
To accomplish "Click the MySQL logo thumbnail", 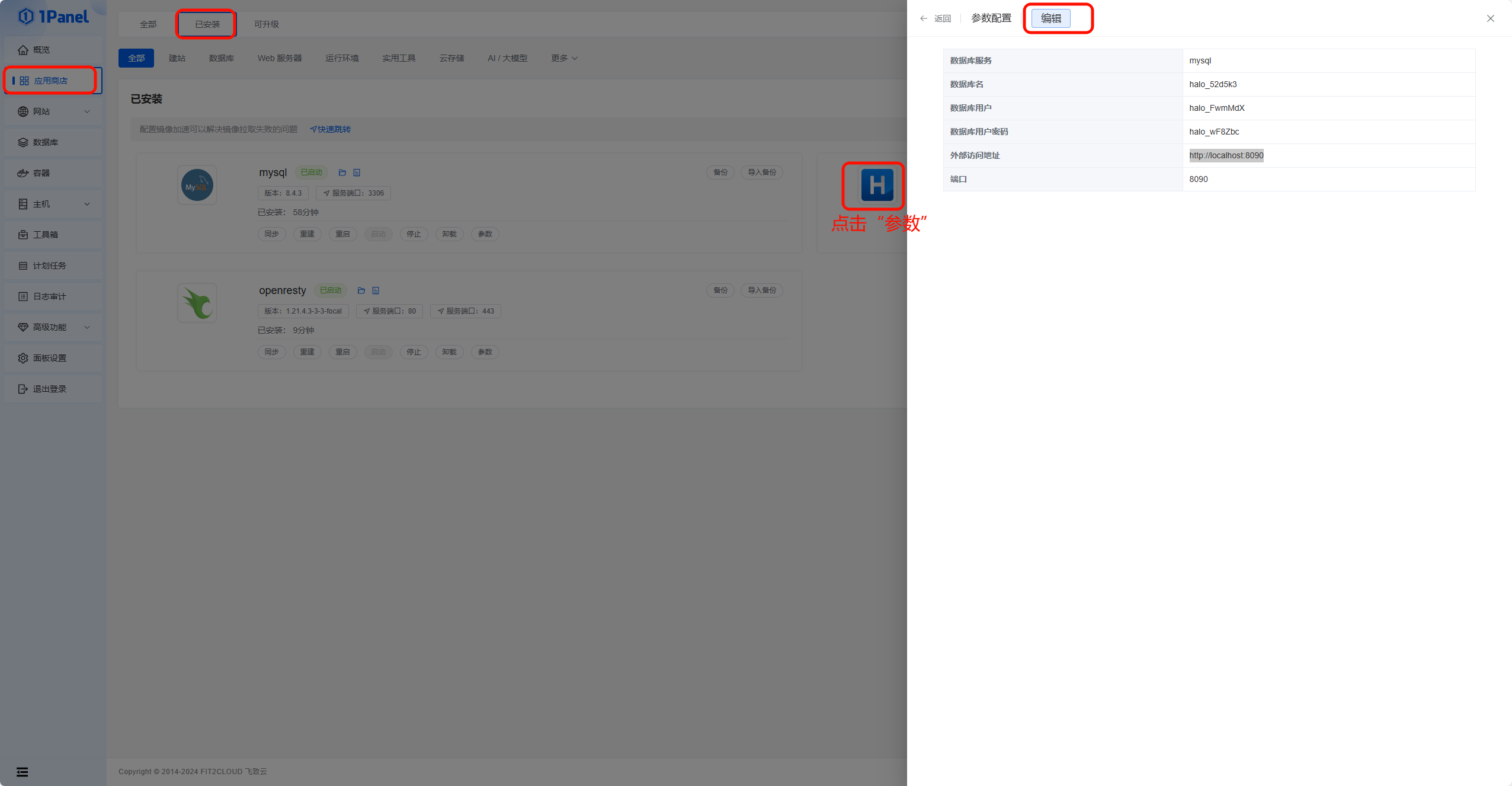I will 197,186.
